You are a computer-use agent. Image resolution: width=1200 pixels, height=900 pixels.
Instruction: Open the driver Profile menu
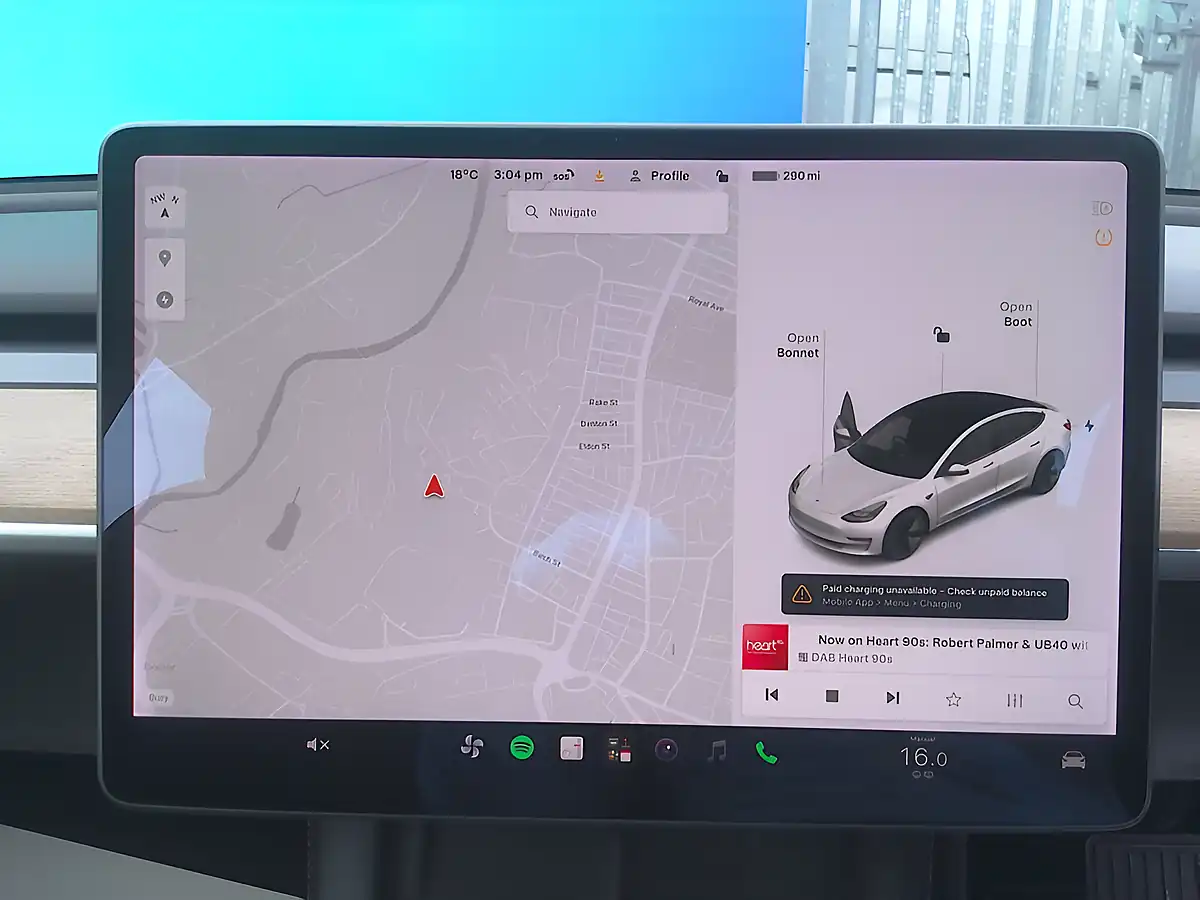659,176
